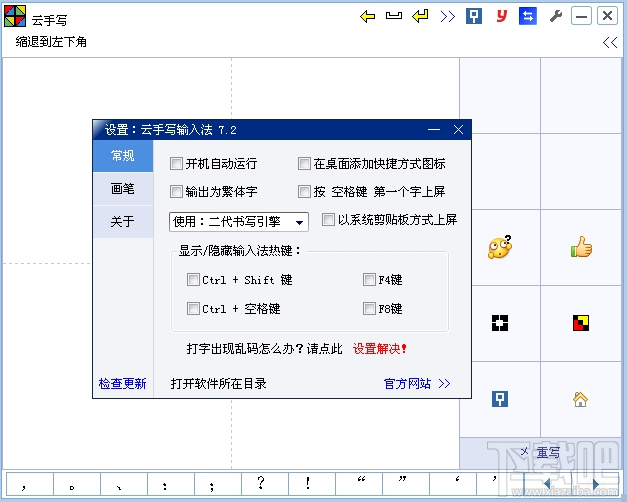Insert the exclamation mark key
The width and height of the screenshot is (627, 502).
(x=312, y=484)
